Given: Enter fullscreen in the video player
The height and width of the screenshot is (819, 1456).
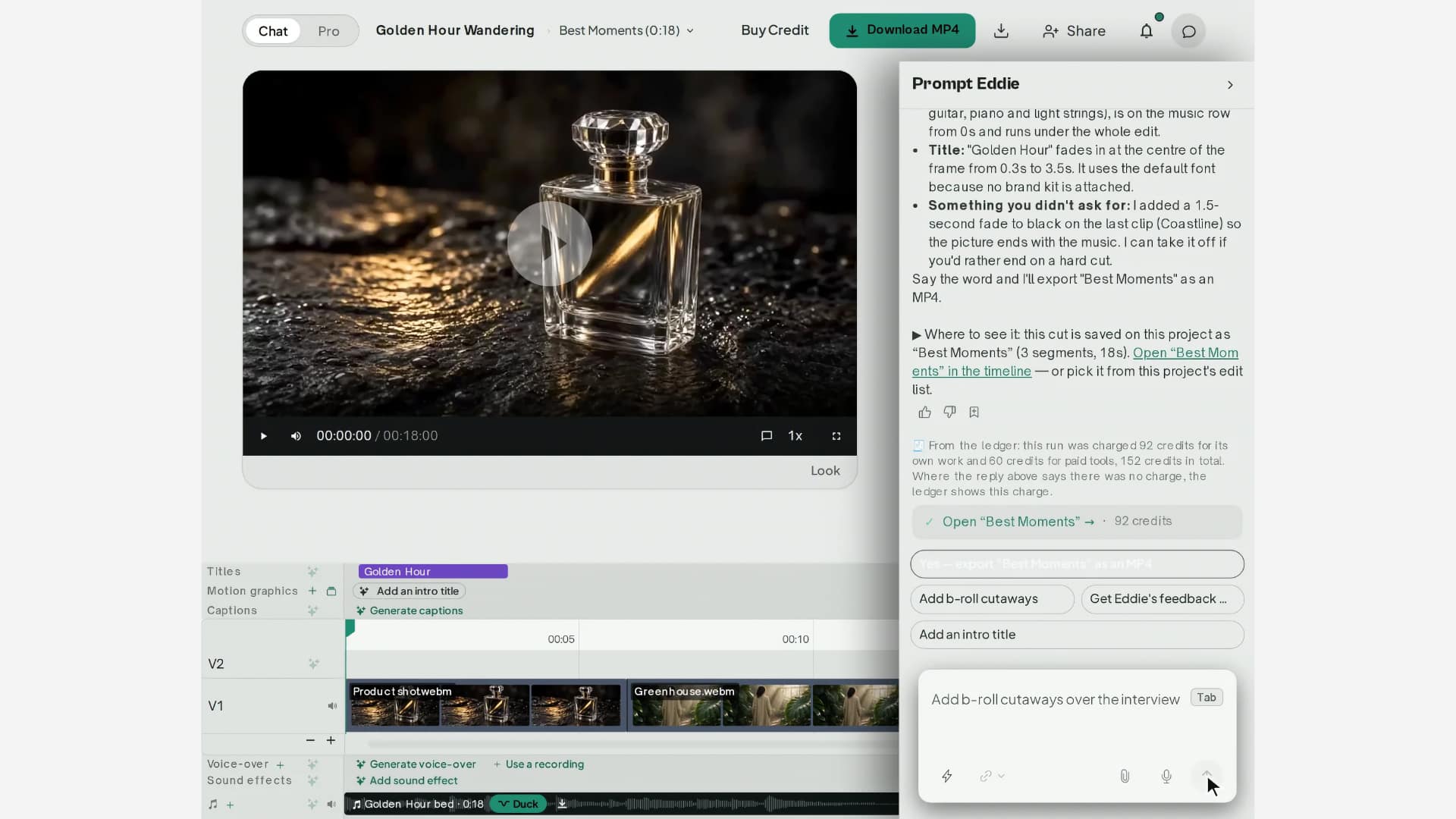Looking at the screenshot, I should [836, 436].
